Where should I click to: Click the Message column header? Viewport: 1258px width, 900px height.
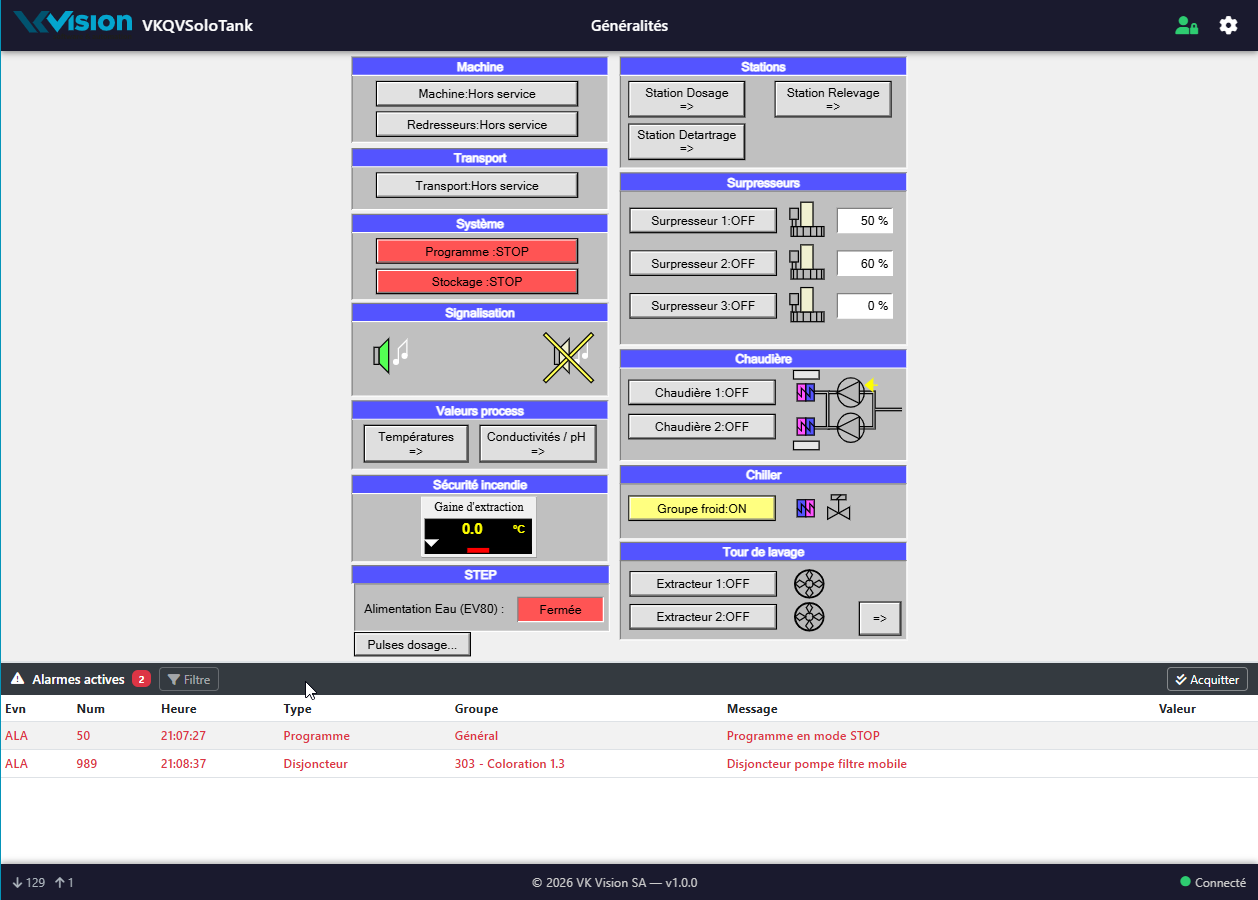pos(752,708)
